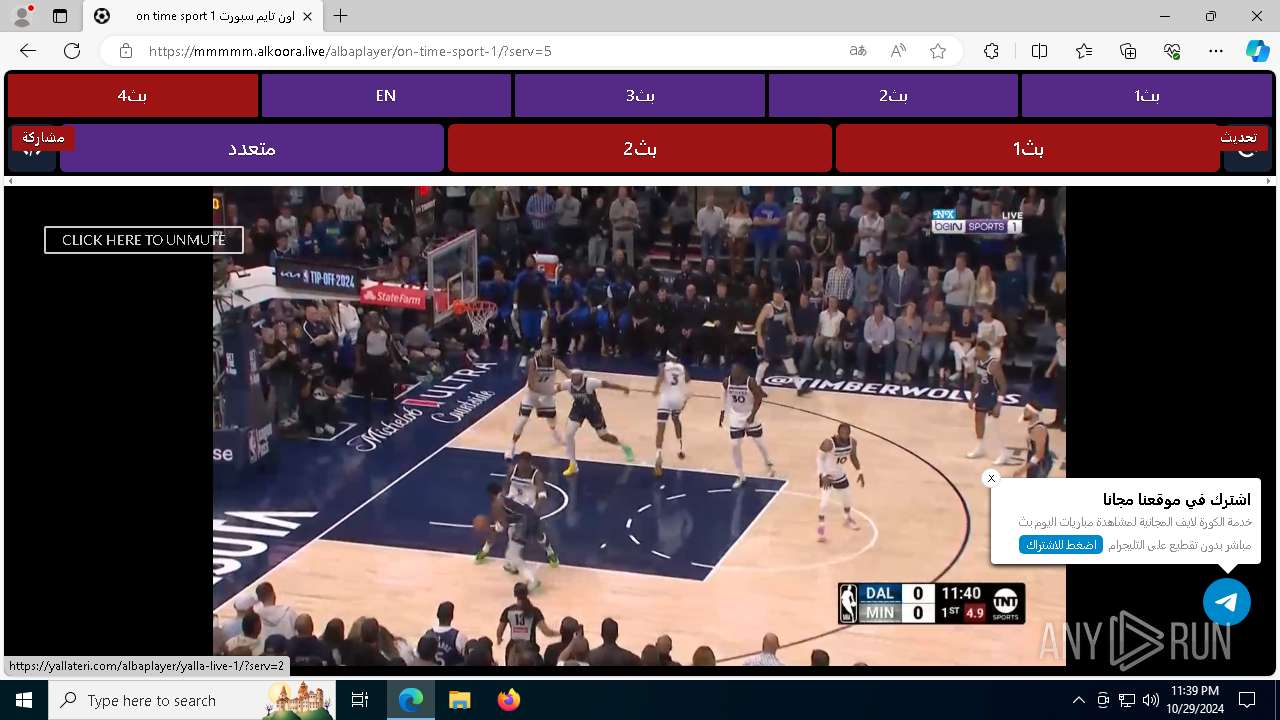
Task: Click the address bar URL field
Action: tap(490, 51)
